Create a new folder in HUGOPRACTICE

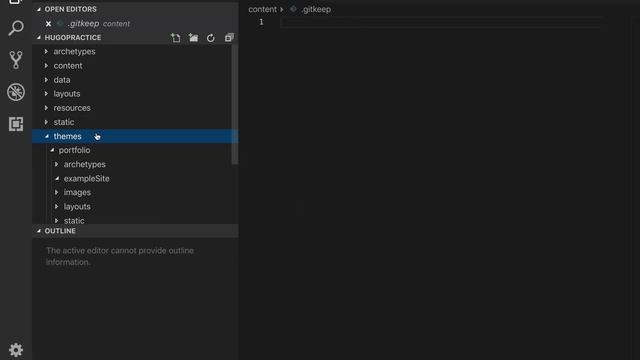[193, 38]
